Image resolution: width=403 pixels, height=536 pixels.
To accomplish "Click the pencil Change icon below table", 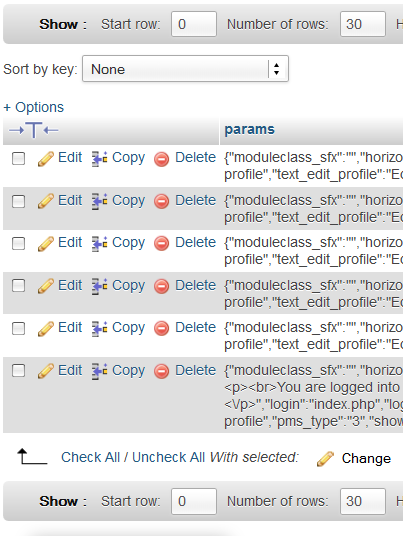I will click(x=325, y=459).
